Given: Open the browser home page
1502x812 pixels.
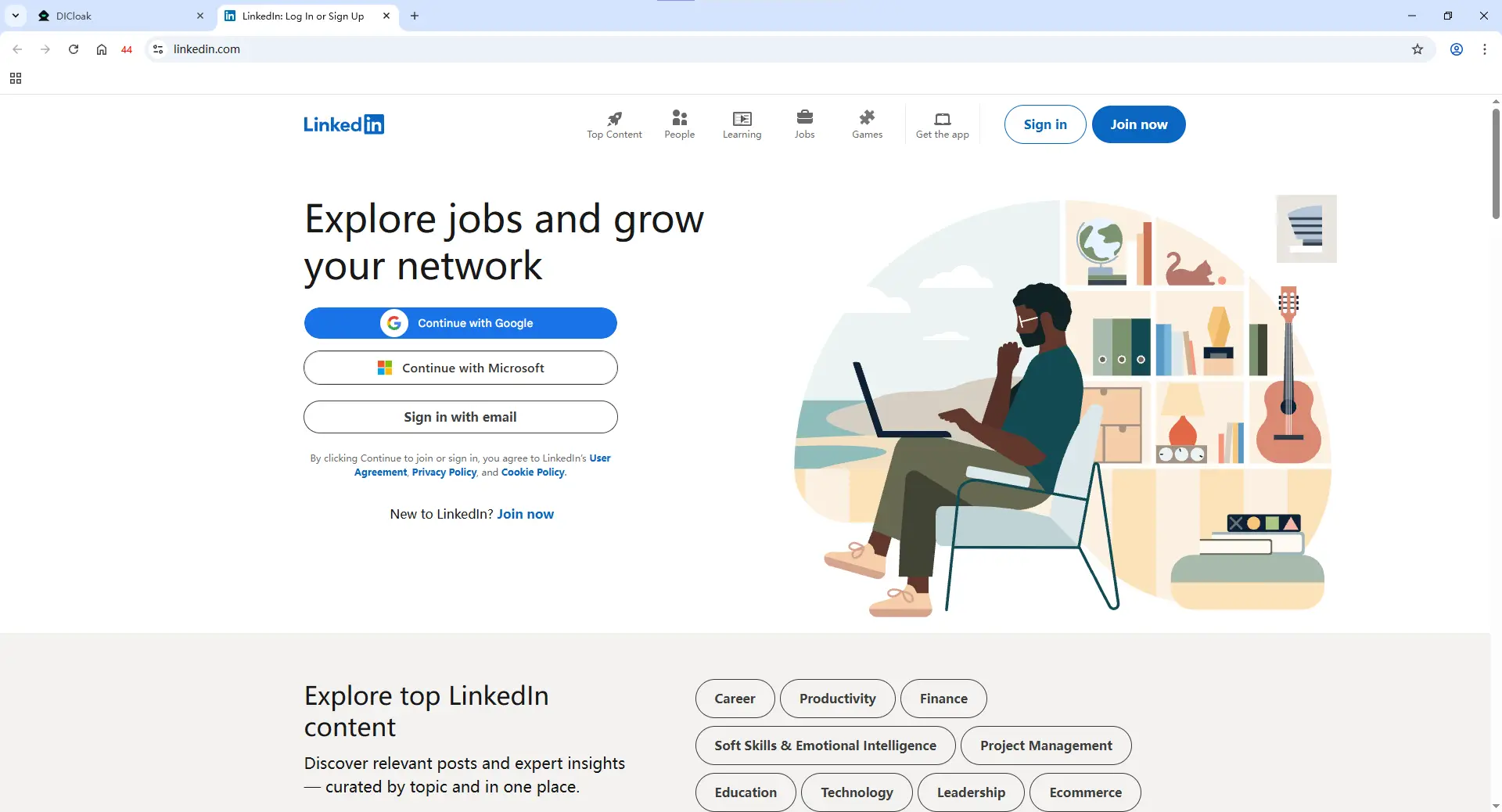Looking at the screenshot, I should click(102, 49).
